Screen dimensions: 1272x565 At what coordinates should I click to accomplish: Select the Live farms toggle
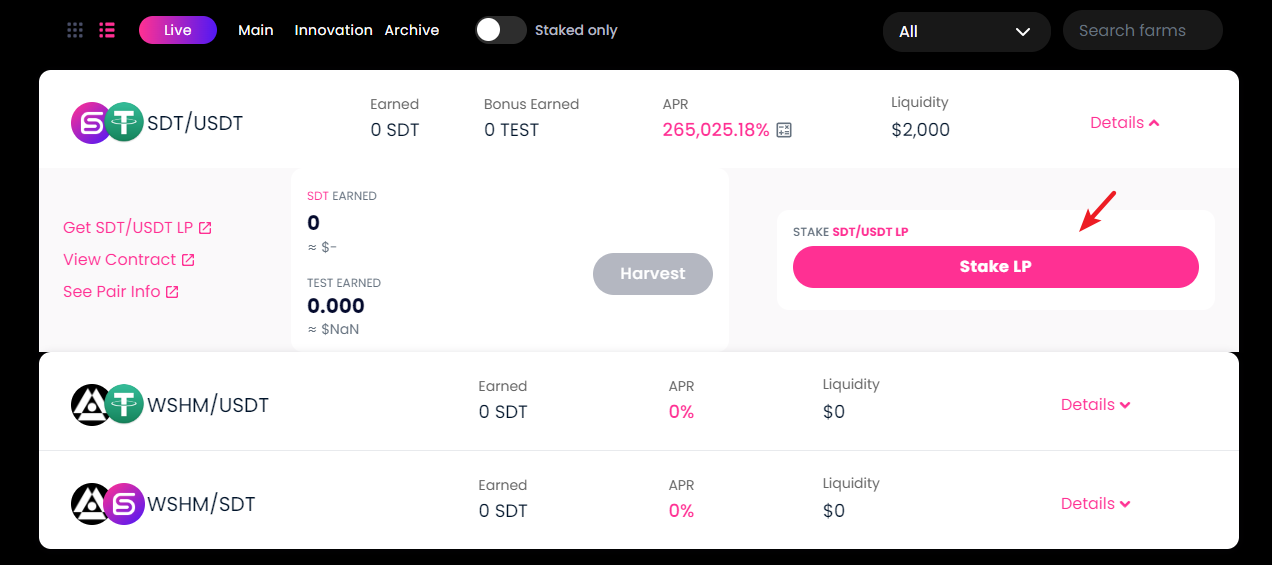pos(178,30)
